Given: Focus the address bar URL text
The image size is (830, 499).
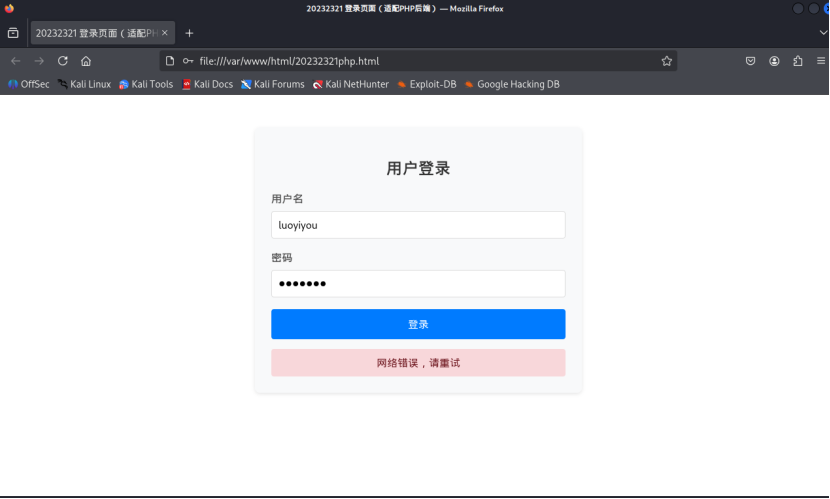Looking at the screenshot, I should click(x=289, y=61).
